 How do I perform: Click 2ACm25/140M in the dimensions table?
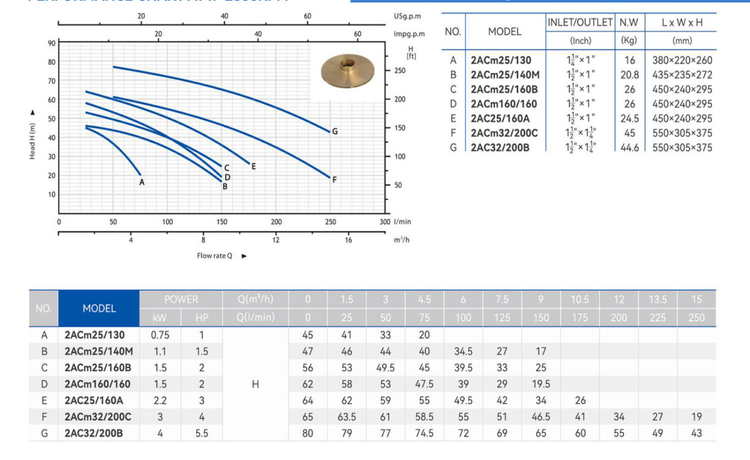point(505,75)
